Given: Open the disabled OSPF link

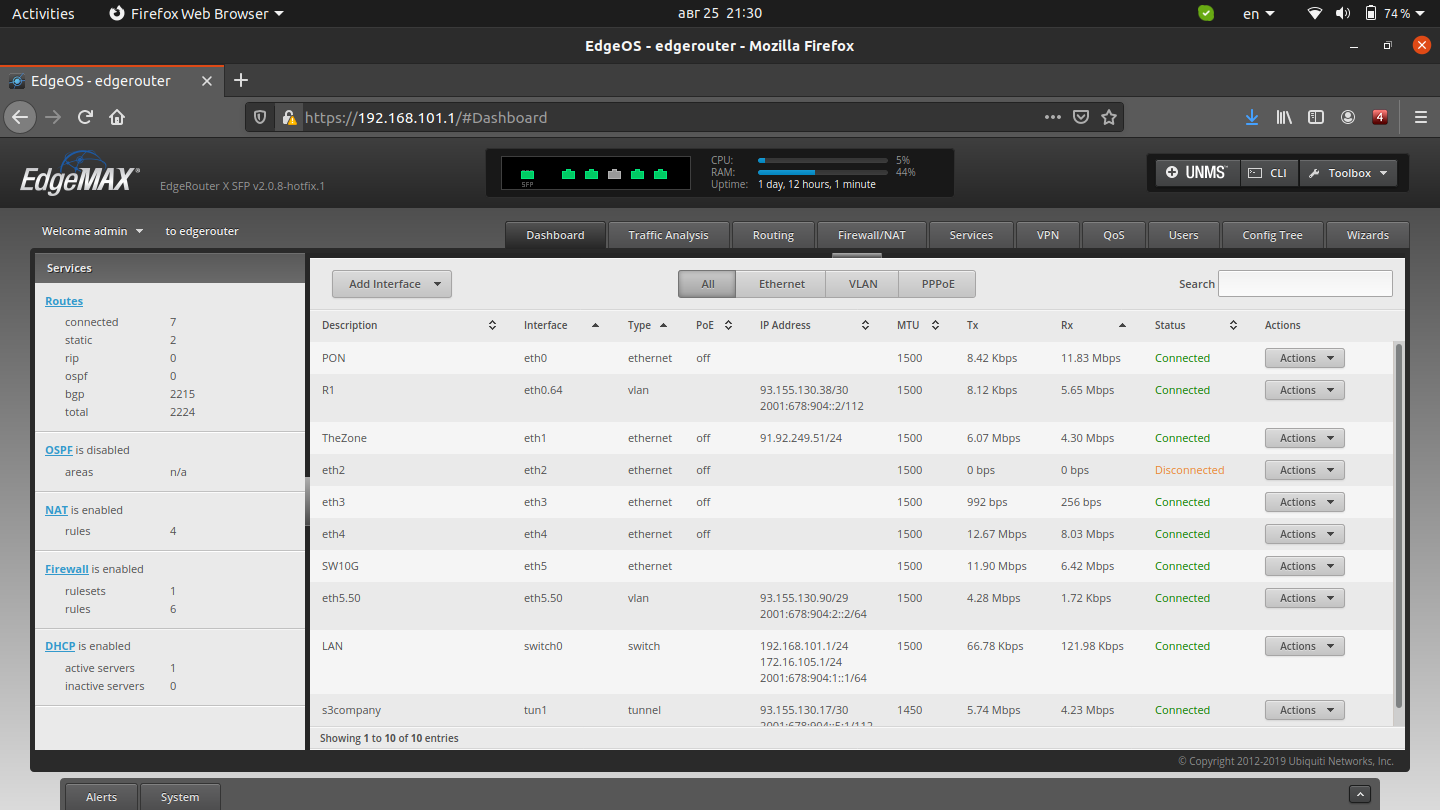Looking at the screenshot, I should pyautogui.click(x=56, y=450).
